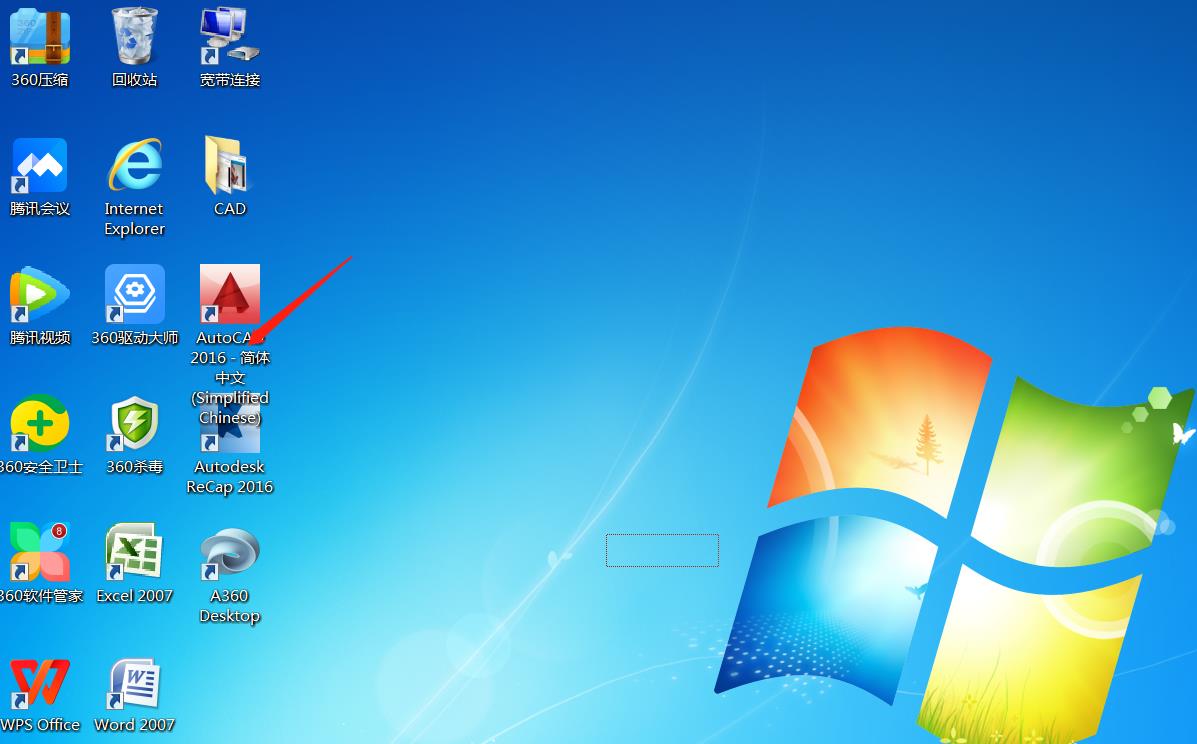Image resolution: width=1197 pixels, height=744 pixels.
Task: Click inside the dotted rectangle on the desktop
Action: (x=662, y=550)
